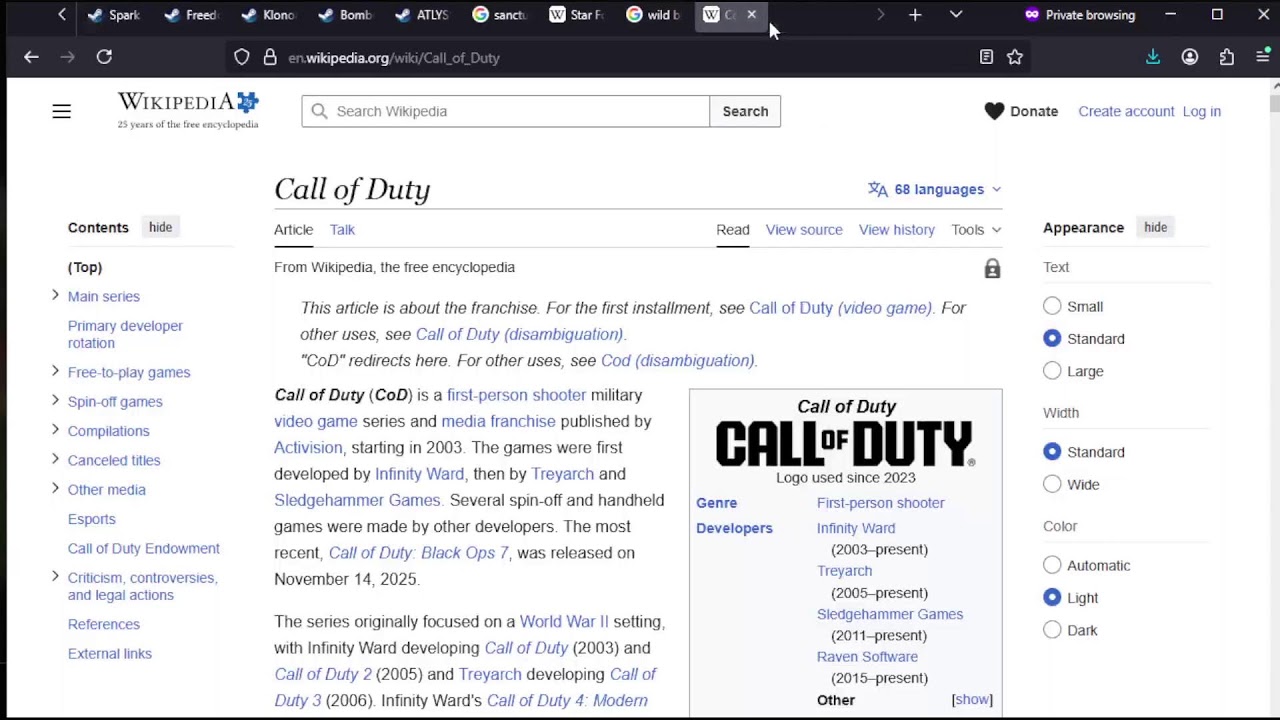Select the Read tab

[732, 229]
